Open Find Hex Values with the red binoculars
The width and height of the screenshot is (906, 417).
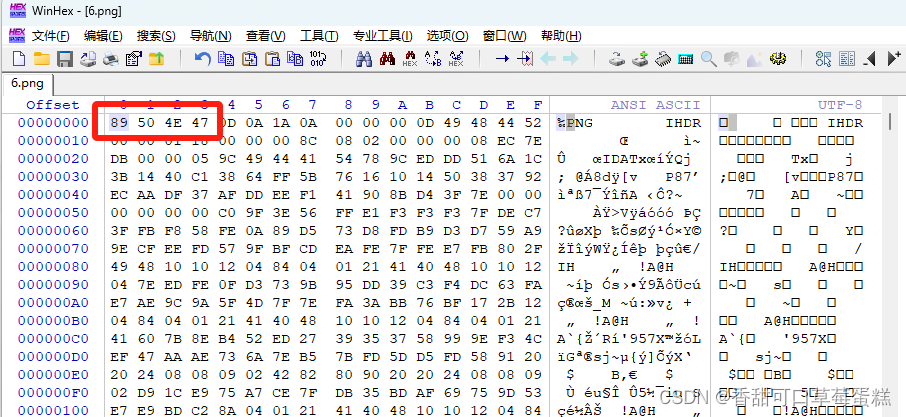[x=387, y=58]
